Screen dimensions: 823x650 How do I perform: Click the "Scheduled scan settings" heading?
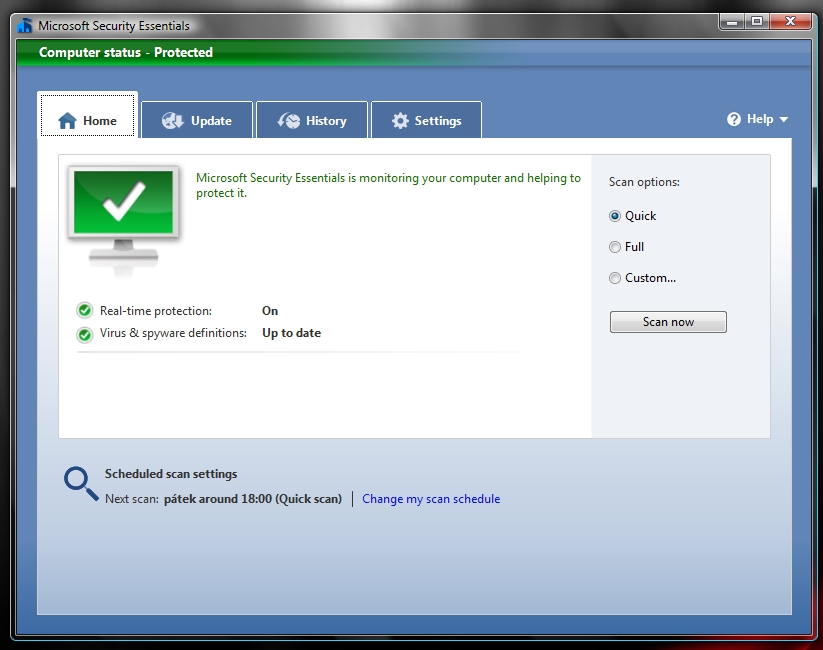pyautogui.click(x=171, y=474)
